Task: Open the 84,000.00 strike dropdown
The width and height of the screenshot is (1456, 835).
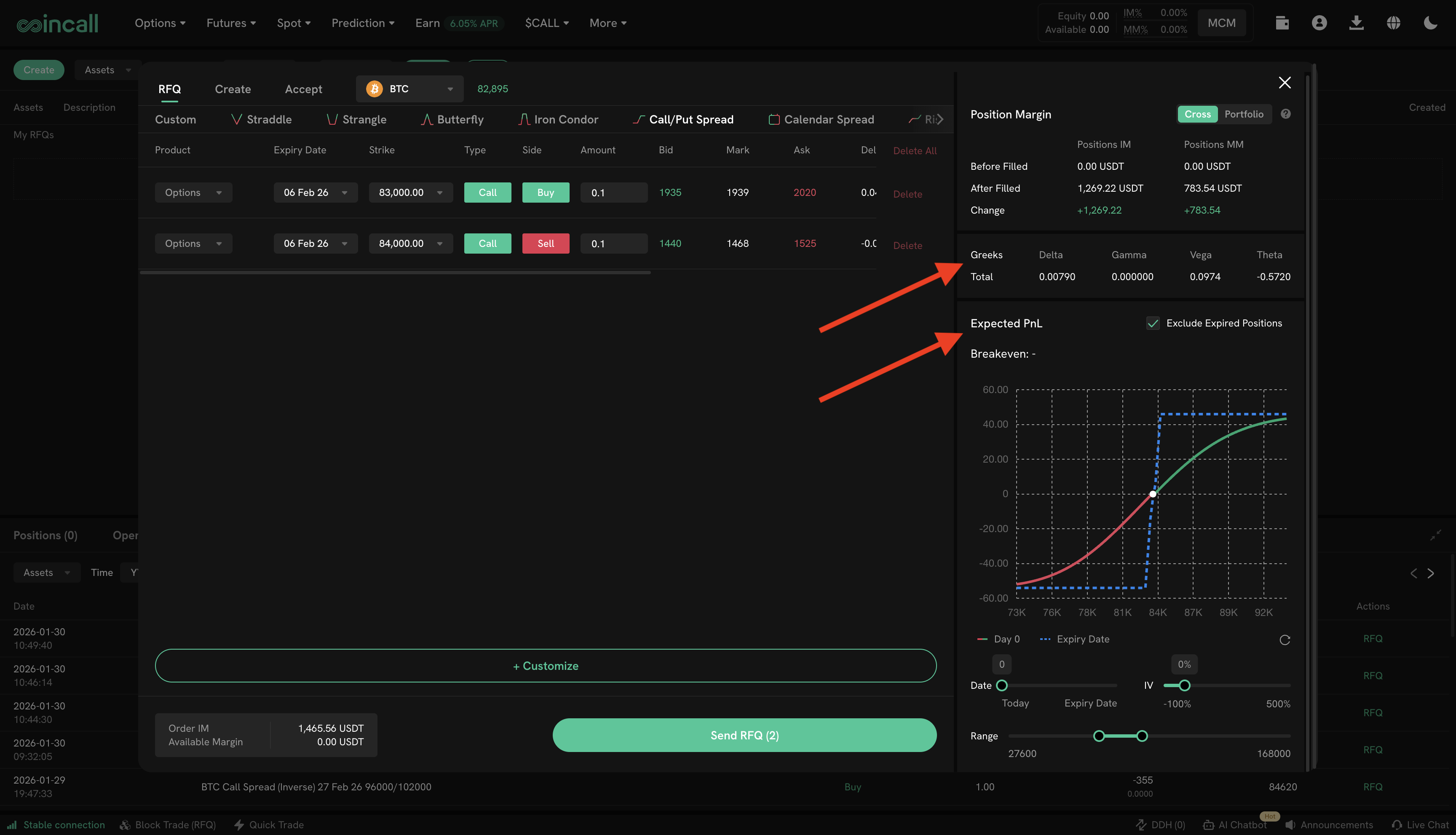Action: [x=411, y=244]
